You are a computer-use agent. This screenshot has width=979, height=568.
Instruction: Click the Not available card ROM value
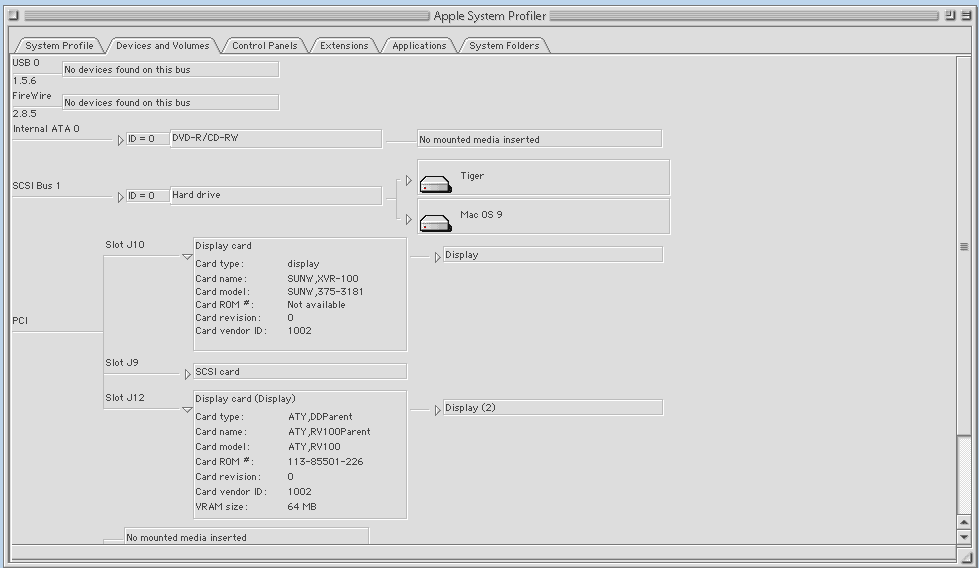click(x=316, y=305)
